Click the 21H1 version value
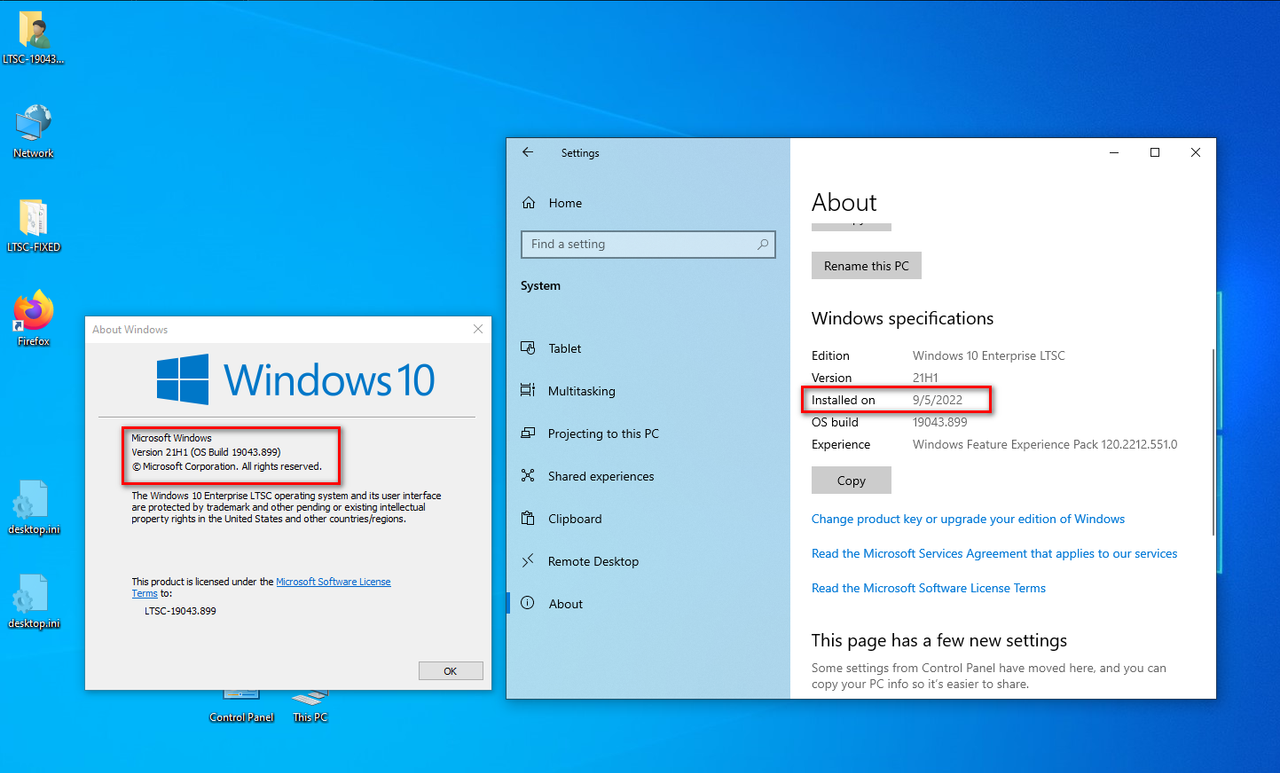Image resolution: width=1280 pixels, height=773 pixels. pos(925,378)
